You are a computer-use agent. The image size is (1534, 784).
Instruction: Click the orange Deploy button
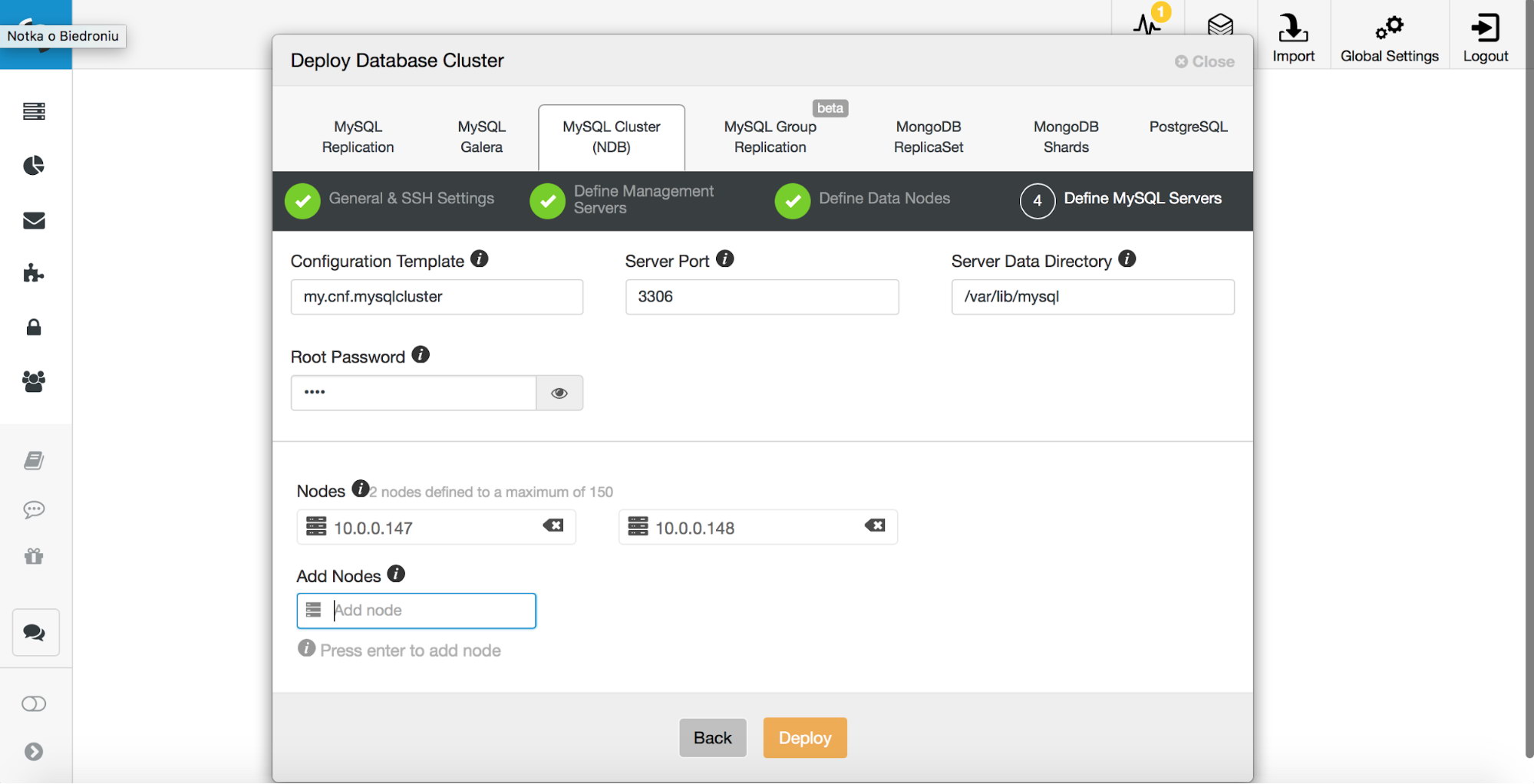click(x=805, y=738)
